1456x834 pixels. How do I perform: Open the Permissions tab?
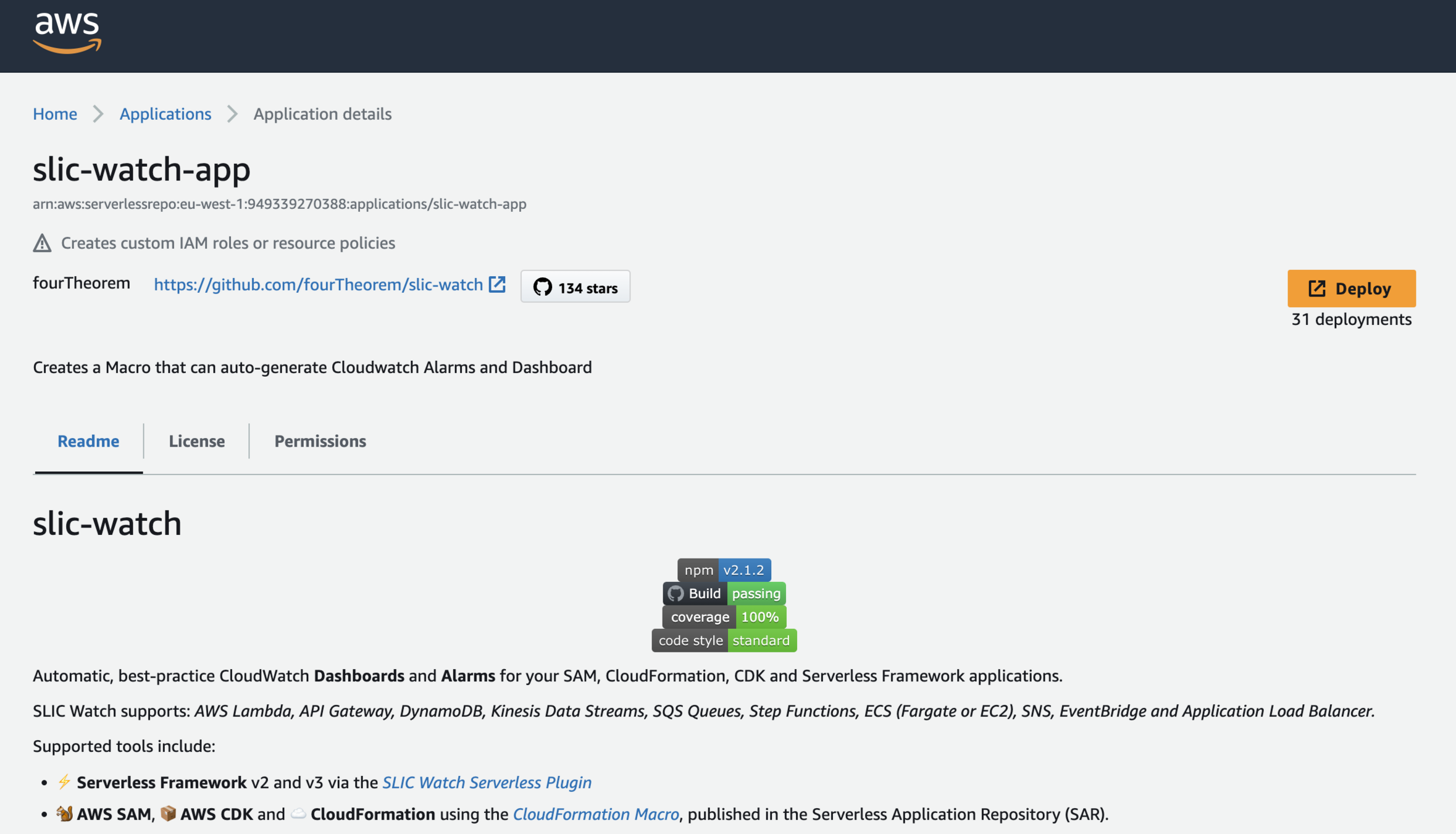[320, 441]
